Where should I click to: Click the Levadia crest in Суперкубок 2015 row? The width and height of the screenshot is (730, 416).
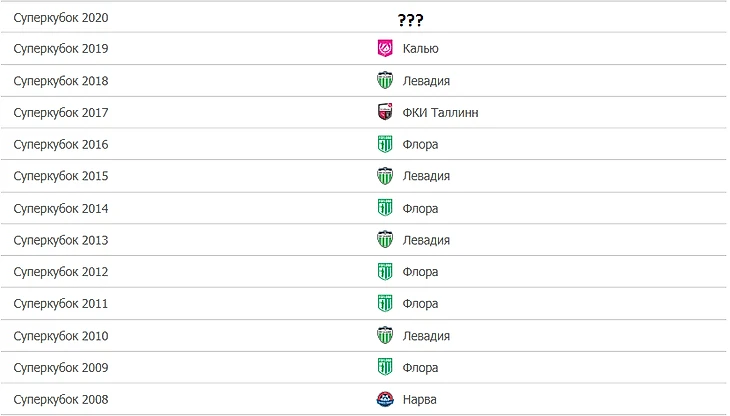coord(385,176)
